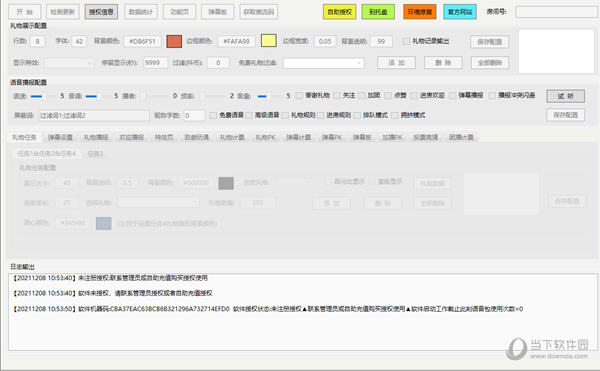
Task: Switch to the 弹幕PK tab
Action: (x=332, y=137)
